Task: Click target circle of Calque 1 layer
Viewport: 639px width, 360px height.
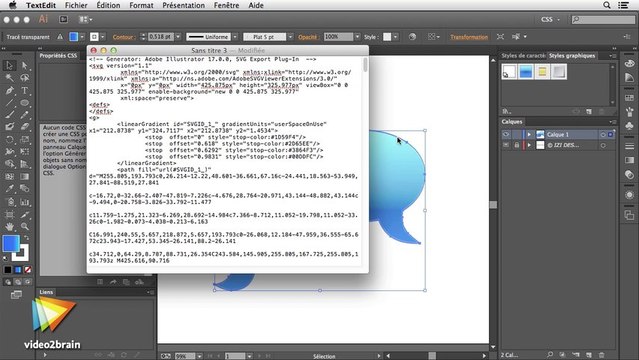Action: point(603,135)
